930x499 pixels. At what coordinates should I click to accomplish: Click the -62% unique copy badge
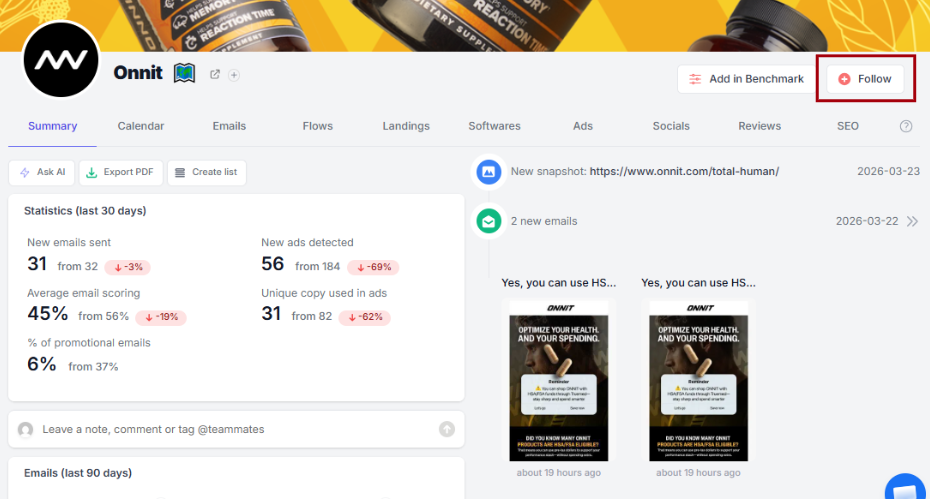[x=364, y=317]
